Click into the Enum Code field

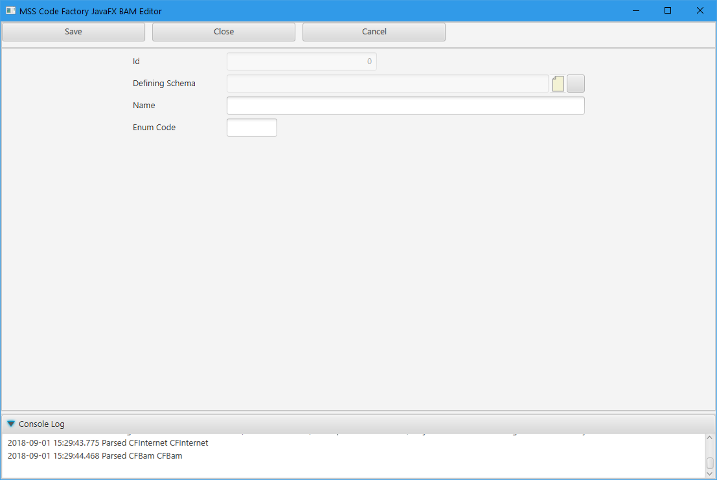pos(251,128)
